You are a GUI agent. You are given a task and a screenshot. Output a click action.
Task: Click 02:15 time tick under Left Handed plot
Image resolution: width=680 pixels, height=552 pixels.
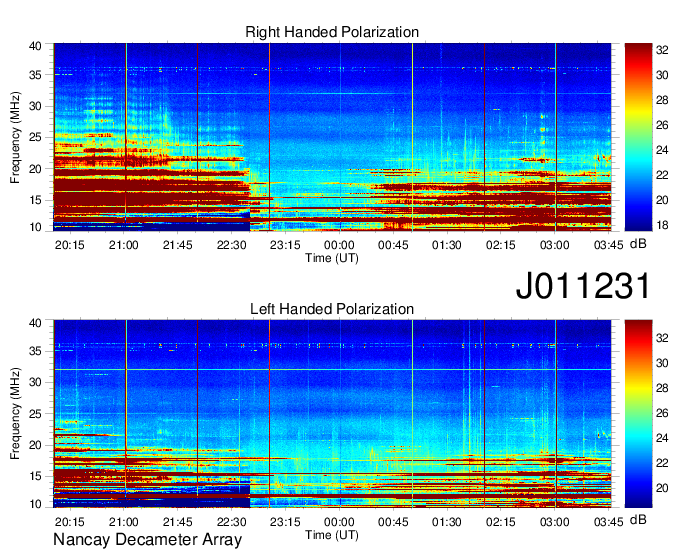coord(501,522)
